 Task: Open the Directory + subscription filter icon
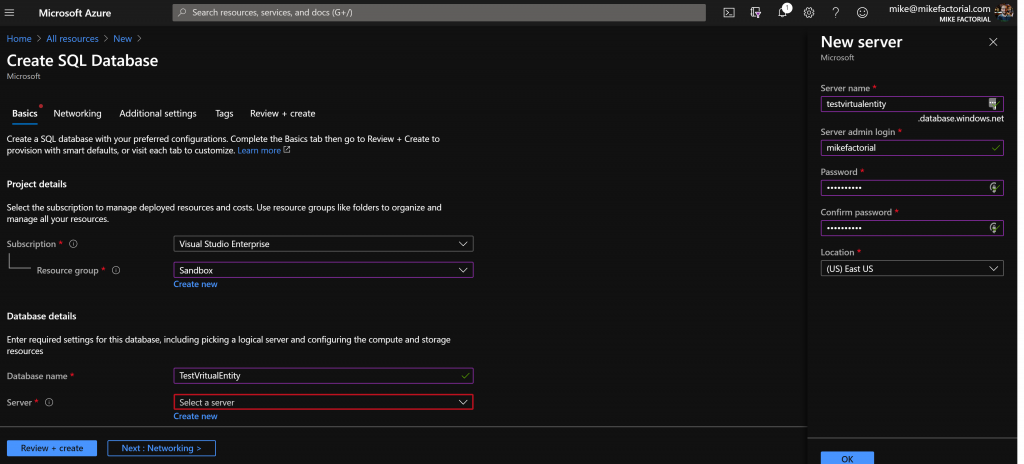(756, 12)
